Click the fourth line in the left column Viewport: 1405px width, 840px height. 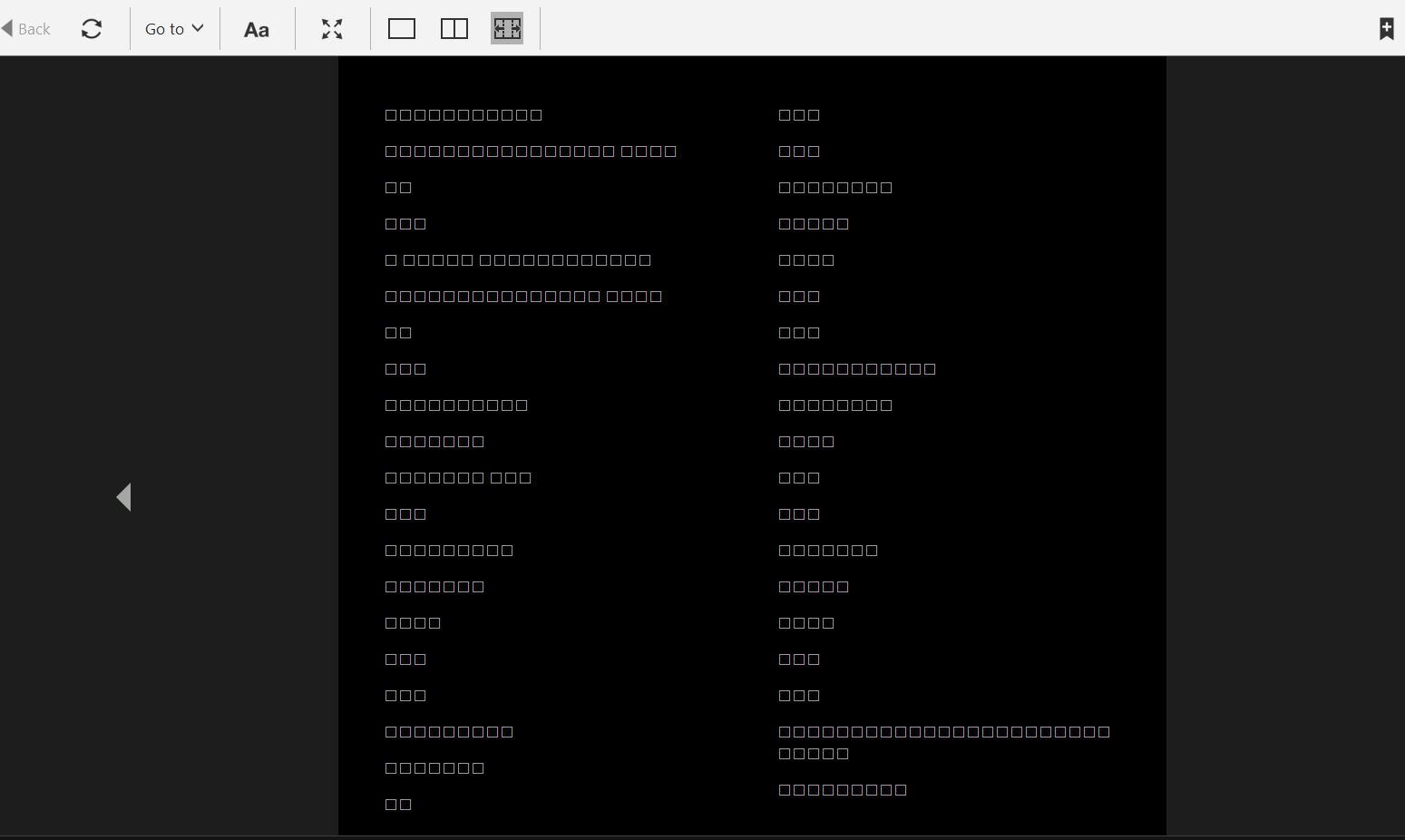405,224
